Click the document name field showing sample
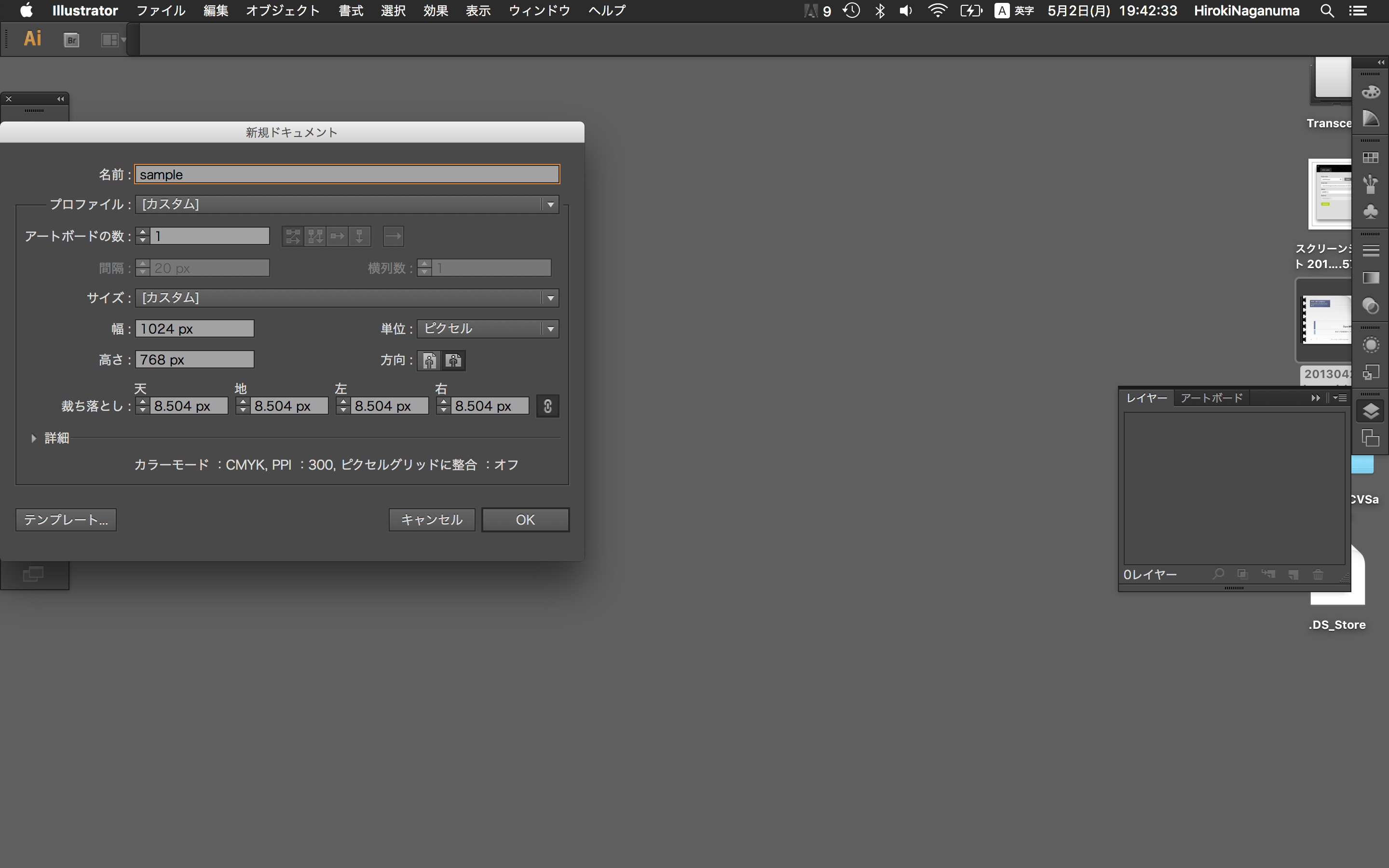This screenshot has height=868, width=1389. pos(346,174)
